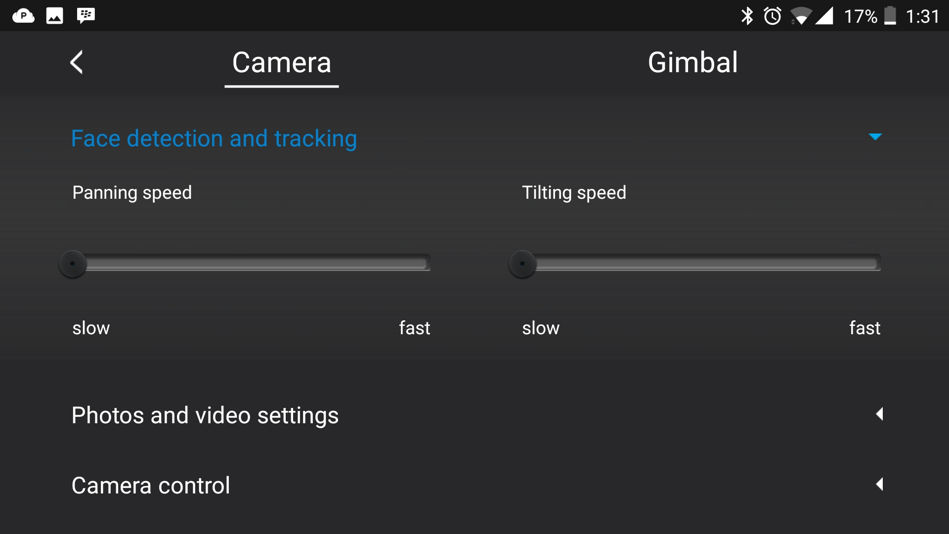Tap the cellular signal strength icon

coord(824,16)
